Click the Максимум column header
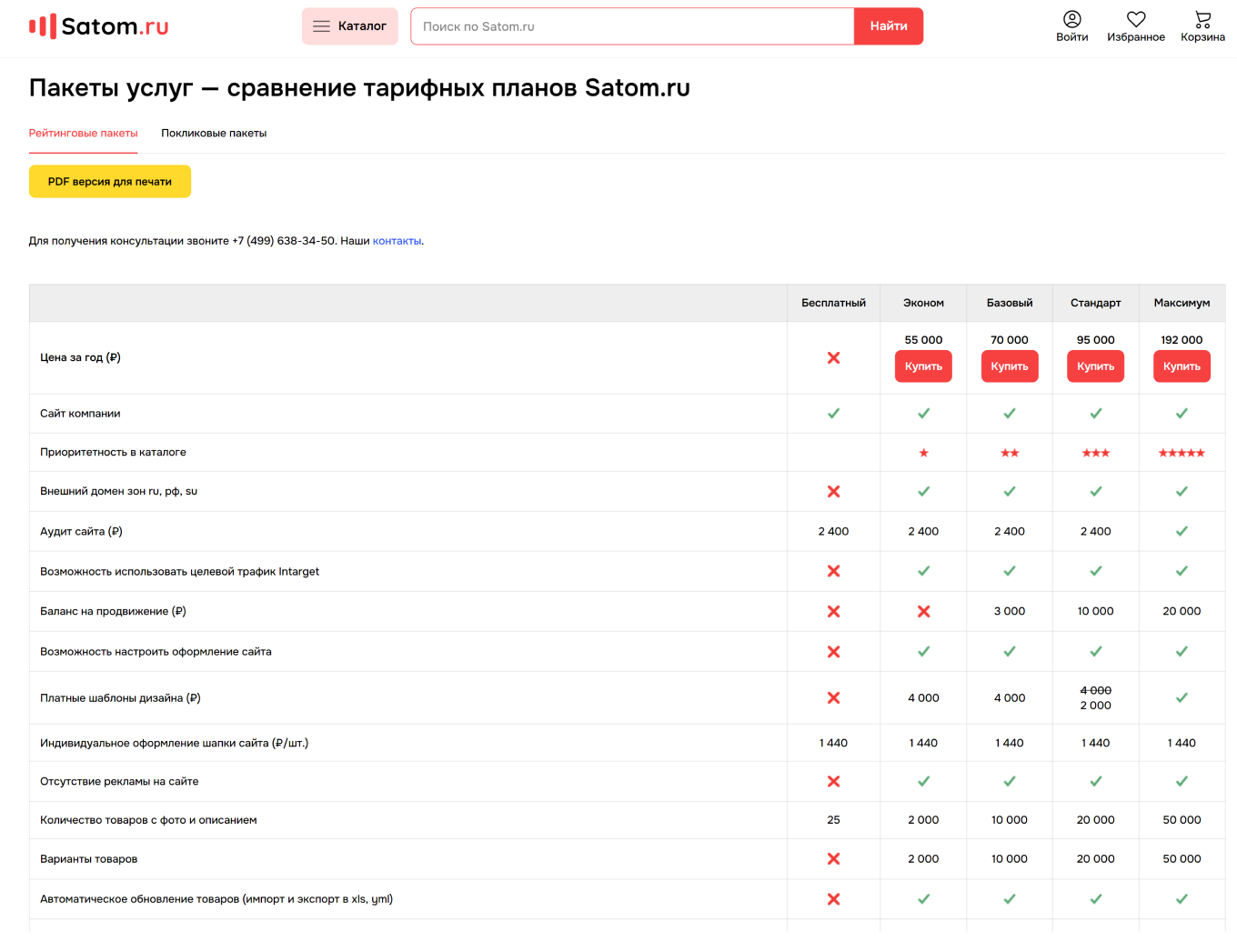The image size is (1237, 952). (x=1182, y=304)
